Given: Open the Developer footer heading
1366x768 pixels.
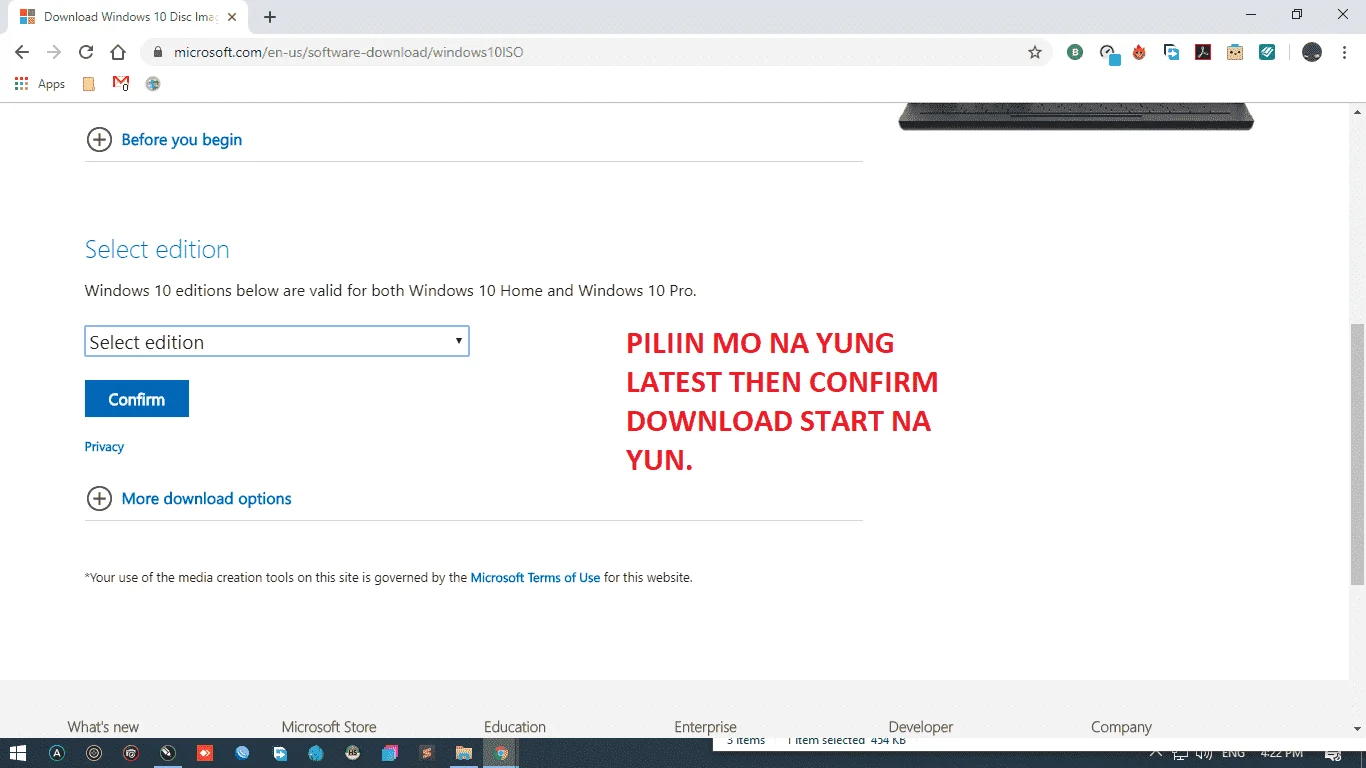Looking at the screenshot, I should coord(921,727).
